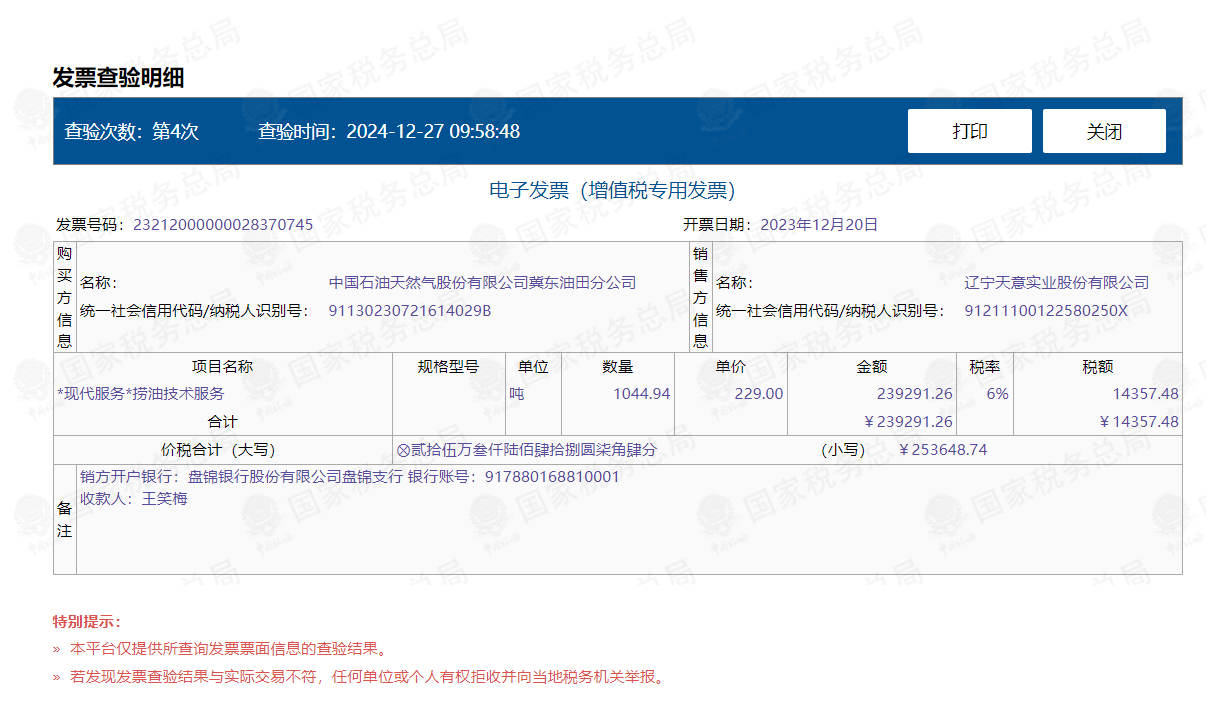Click the 开票日期 label
Screen dimensions: 1220x724
click(x=719, y=224)
